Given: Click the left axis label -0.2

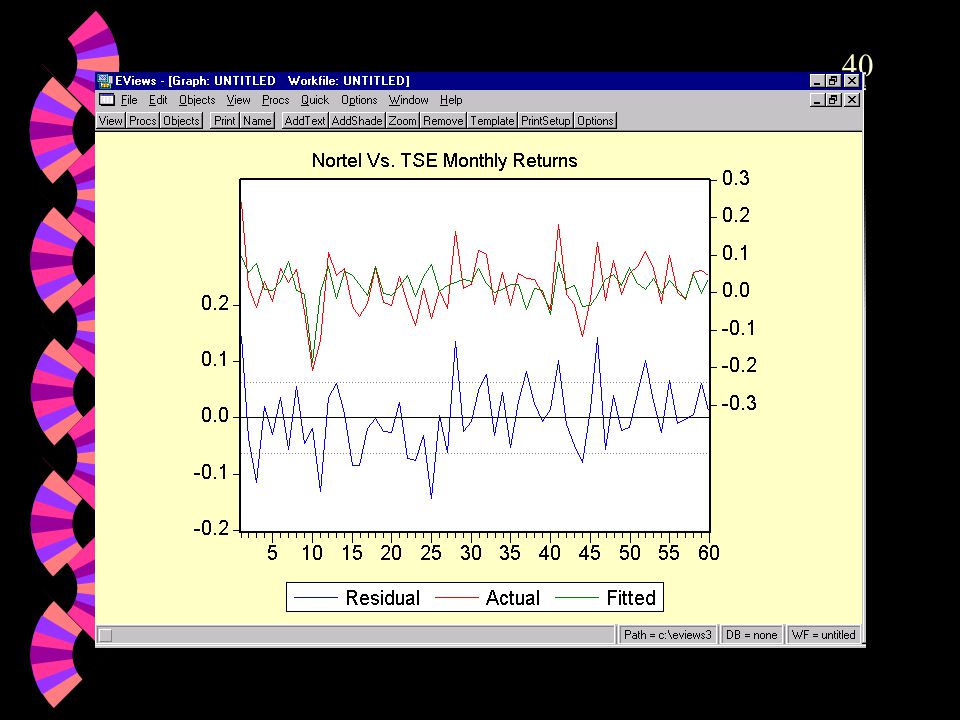Looking at the screenshot, I should [211, 528].
